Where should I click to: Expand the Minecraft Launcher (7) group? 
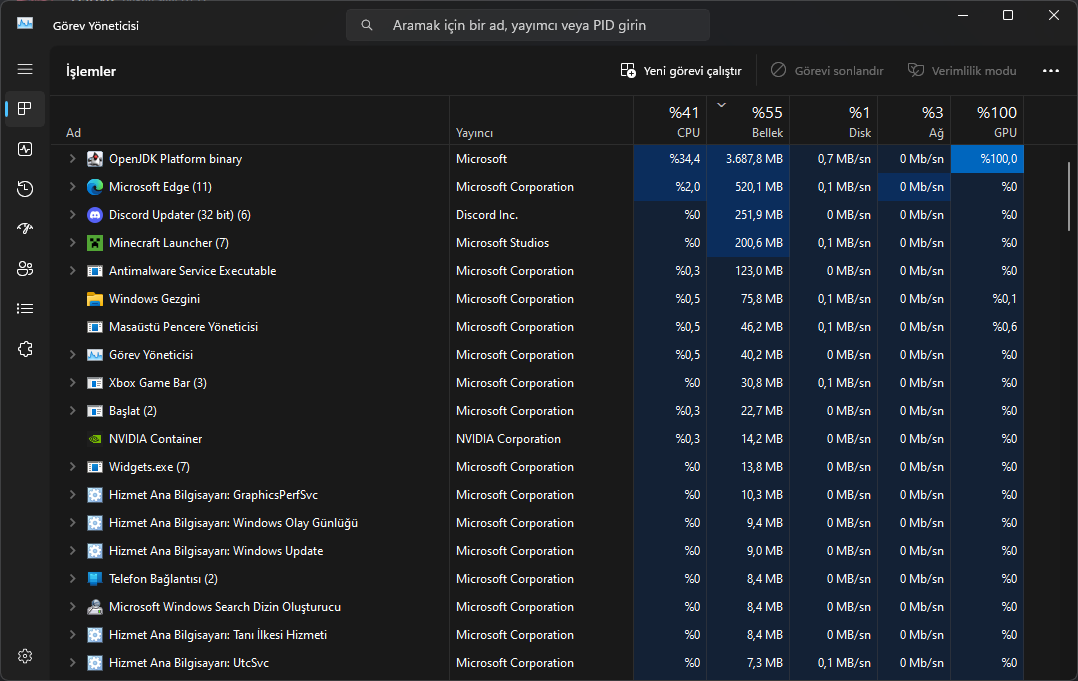(x=72, y=243)
